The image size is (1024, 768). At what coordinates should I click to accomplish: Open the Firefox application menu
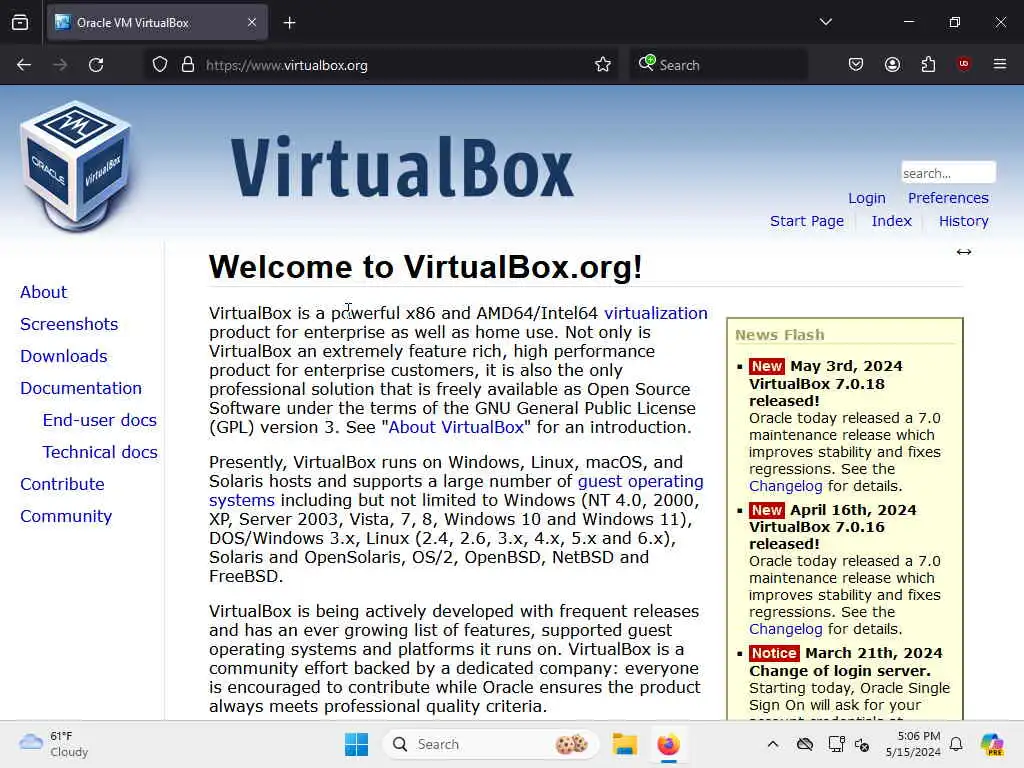[x=1000, y=64]
